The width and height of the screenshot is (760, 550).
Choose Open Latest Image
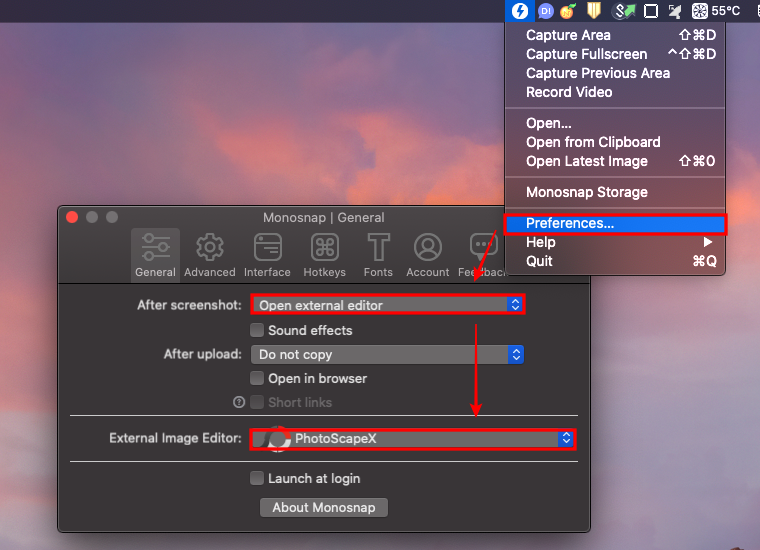click(x=616, y=161)
